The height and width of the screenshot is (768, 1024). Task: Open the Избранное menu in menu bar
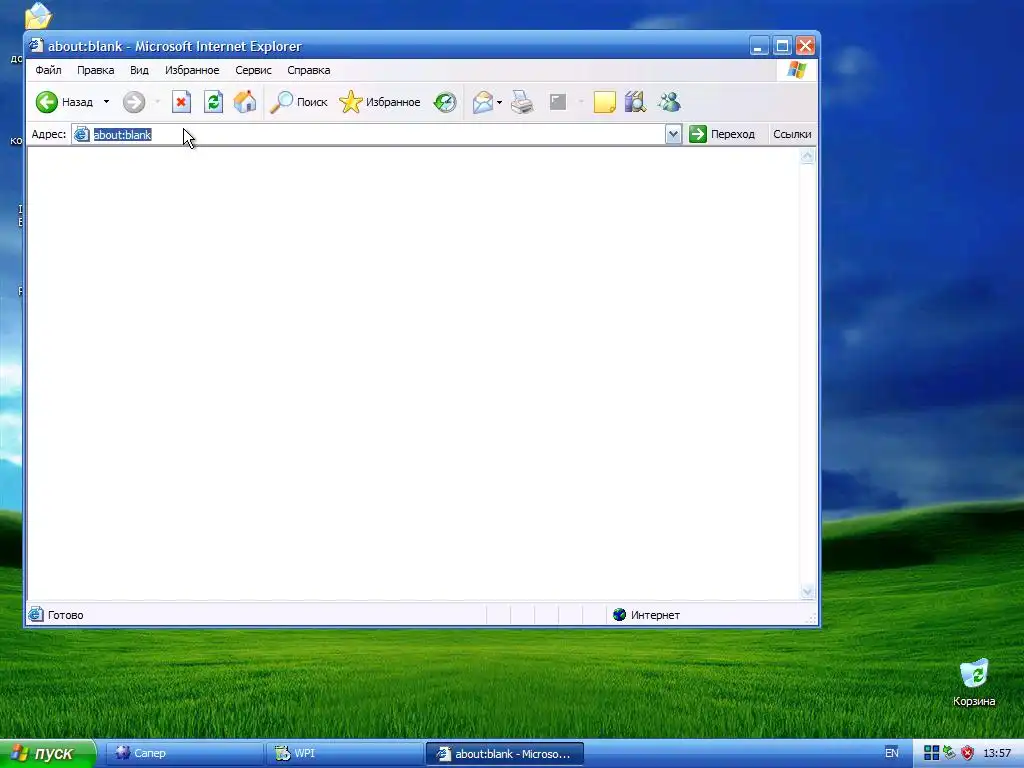click(x=192, y=70)
